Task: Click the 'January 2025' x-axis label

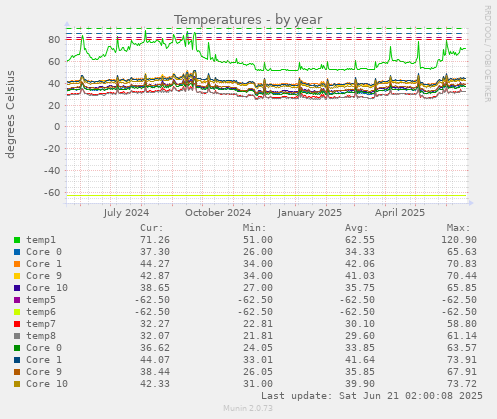Action: coord(310,213)
